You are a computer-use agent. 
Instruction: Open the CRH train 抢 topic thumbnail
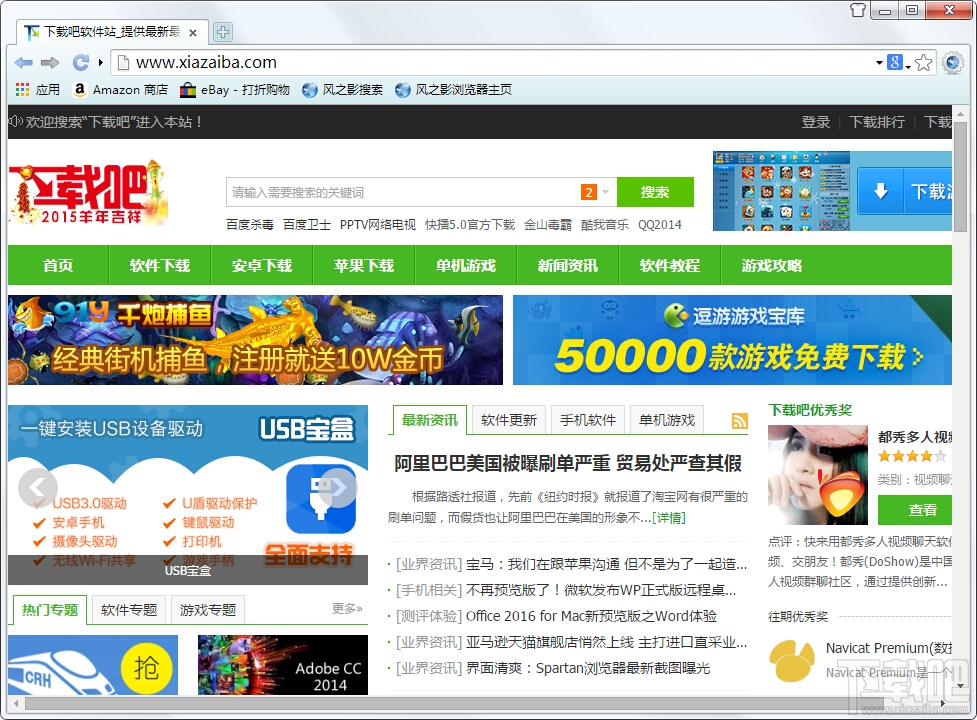coord(93,665)
